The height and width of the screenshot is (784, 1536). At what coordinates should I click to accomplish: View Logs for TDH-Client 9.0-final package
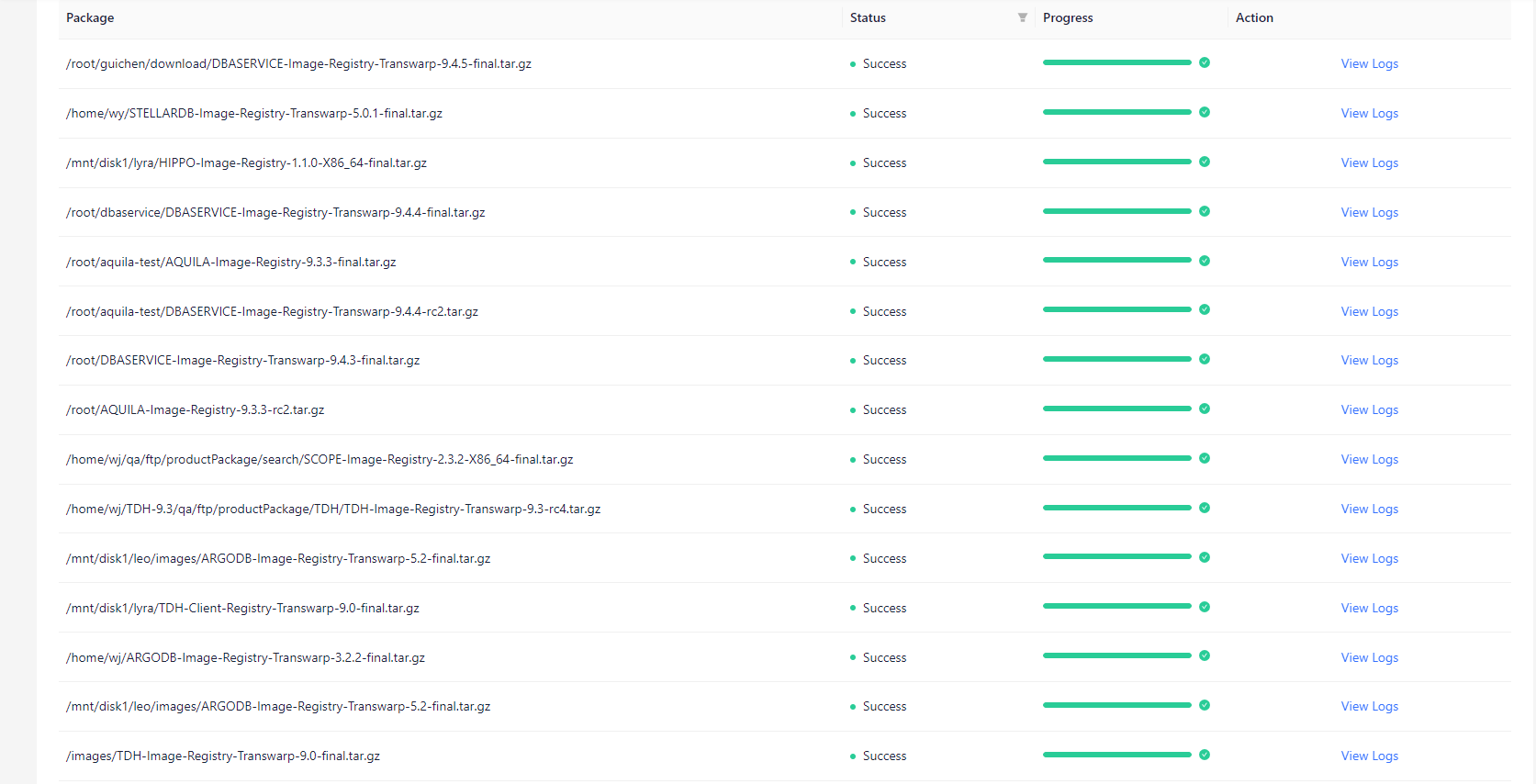1370,608
